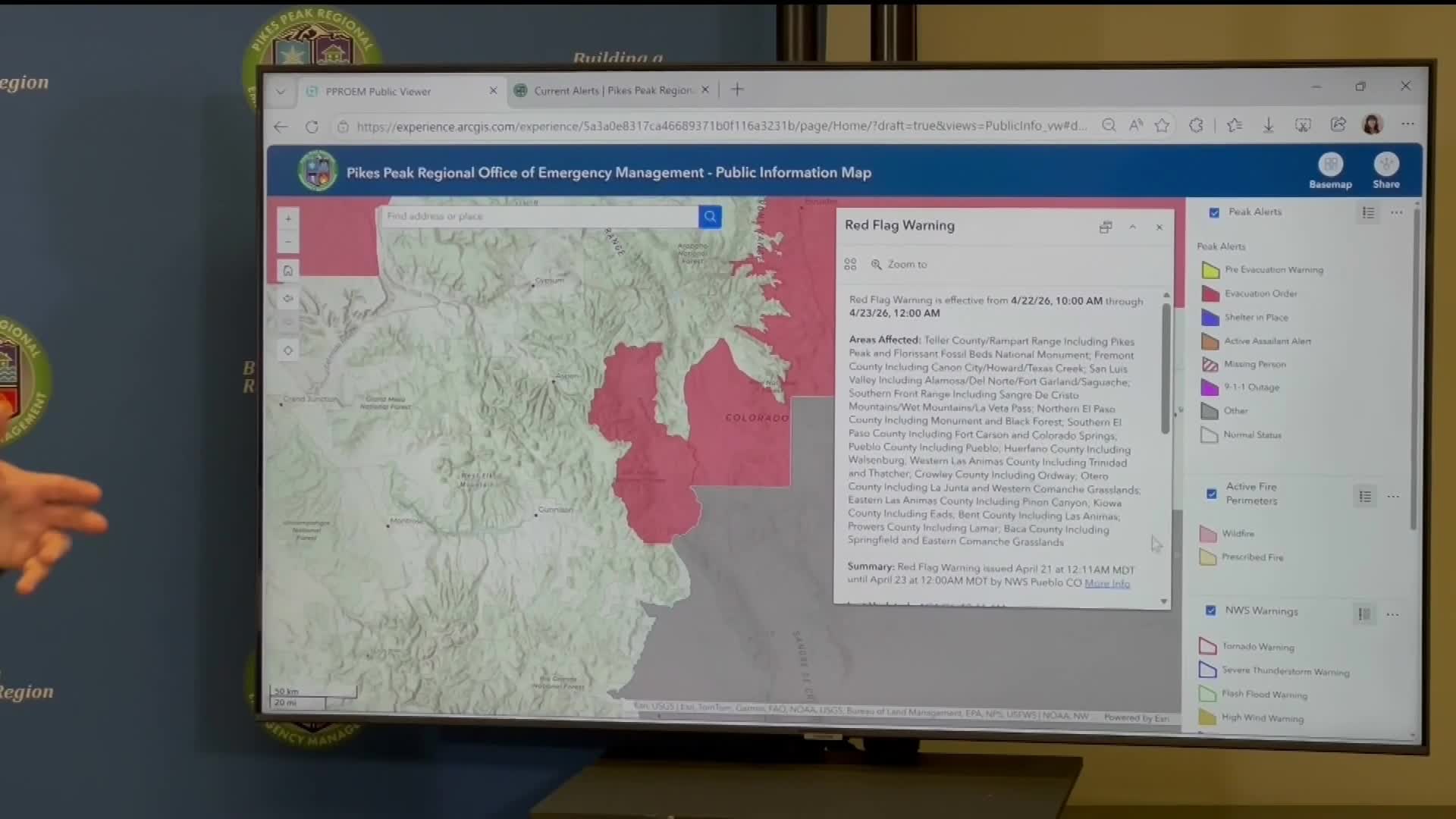Screen dimensions: 1456x819
Task: Expand browser tab search dropdown
Action: (281, 91)
